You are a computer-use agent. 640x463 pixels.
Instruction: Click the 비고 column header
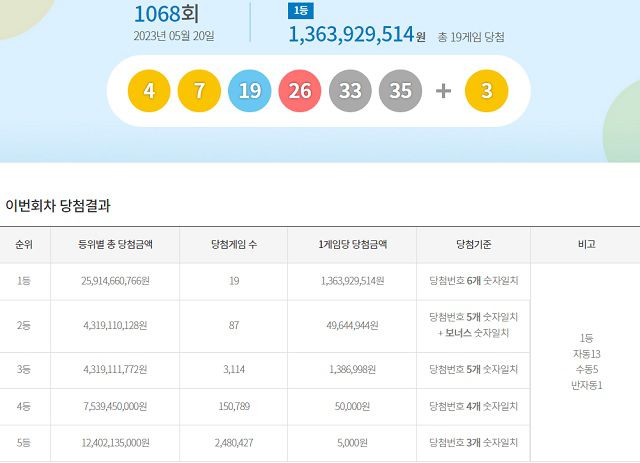tap(585, 244)
